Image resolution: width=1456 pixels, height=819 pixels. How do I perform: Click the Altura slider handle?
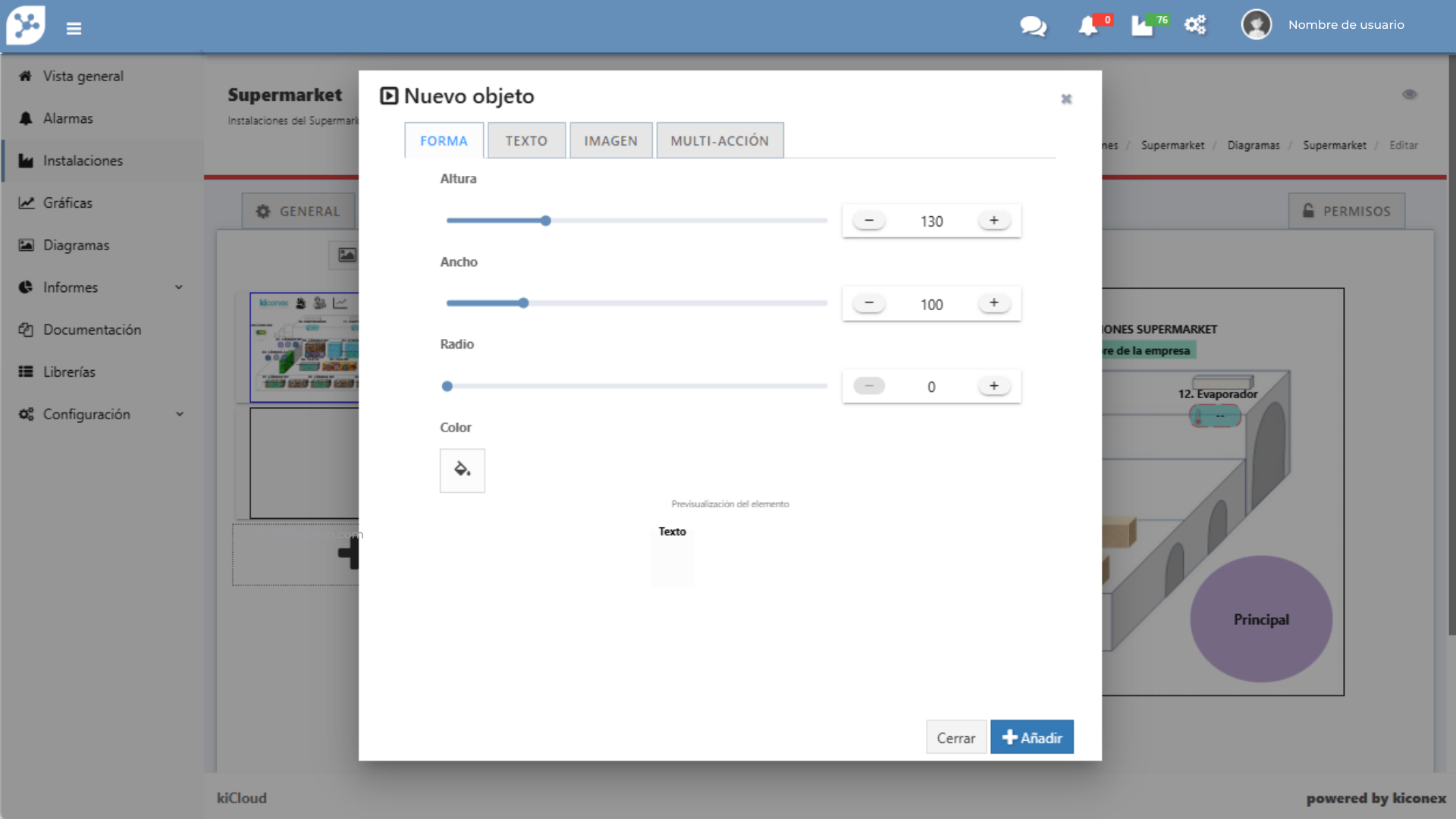coord(545,221)
